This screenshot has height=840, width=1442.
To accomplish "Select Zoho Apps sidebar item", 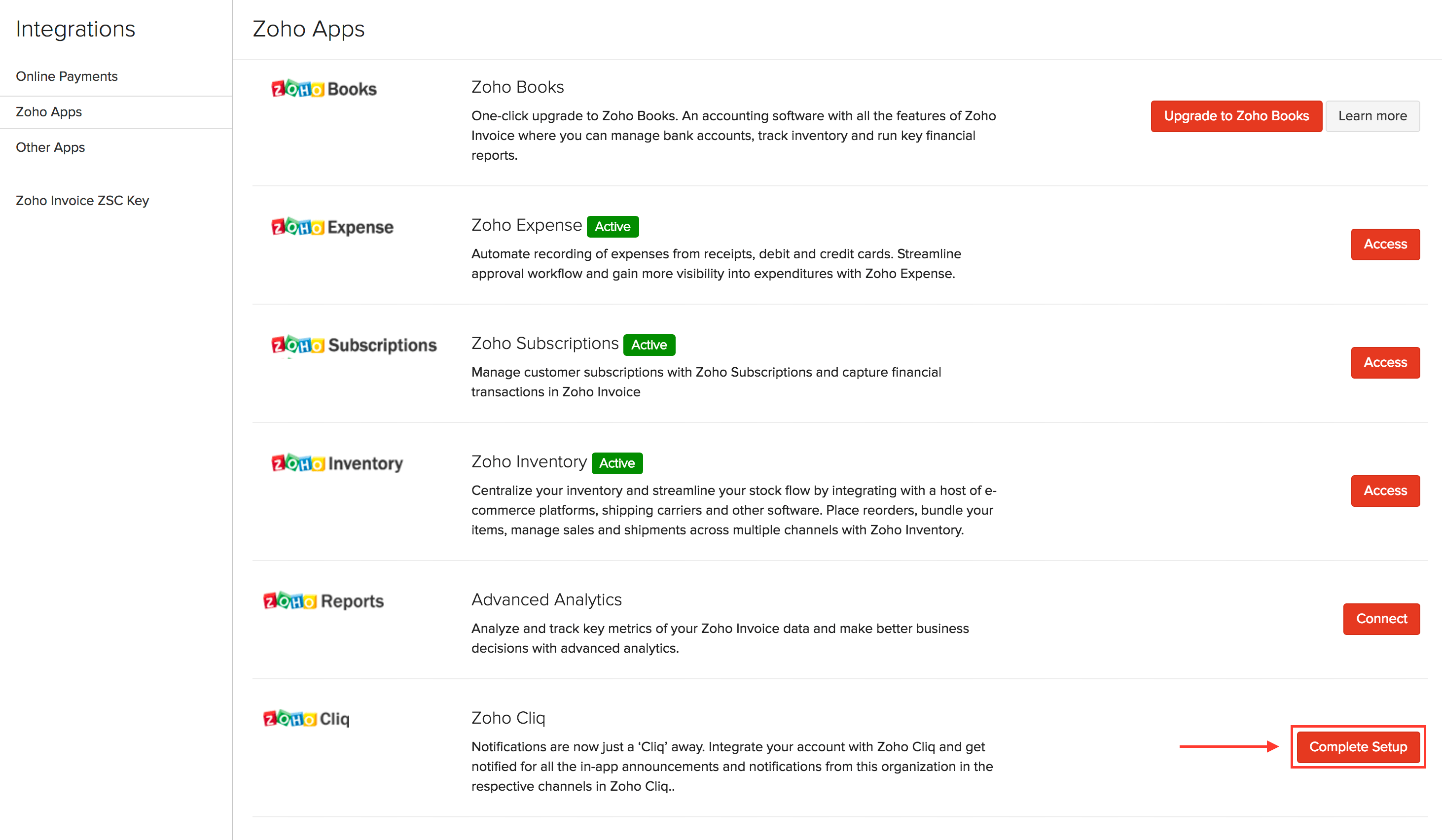I will [49, 112].
